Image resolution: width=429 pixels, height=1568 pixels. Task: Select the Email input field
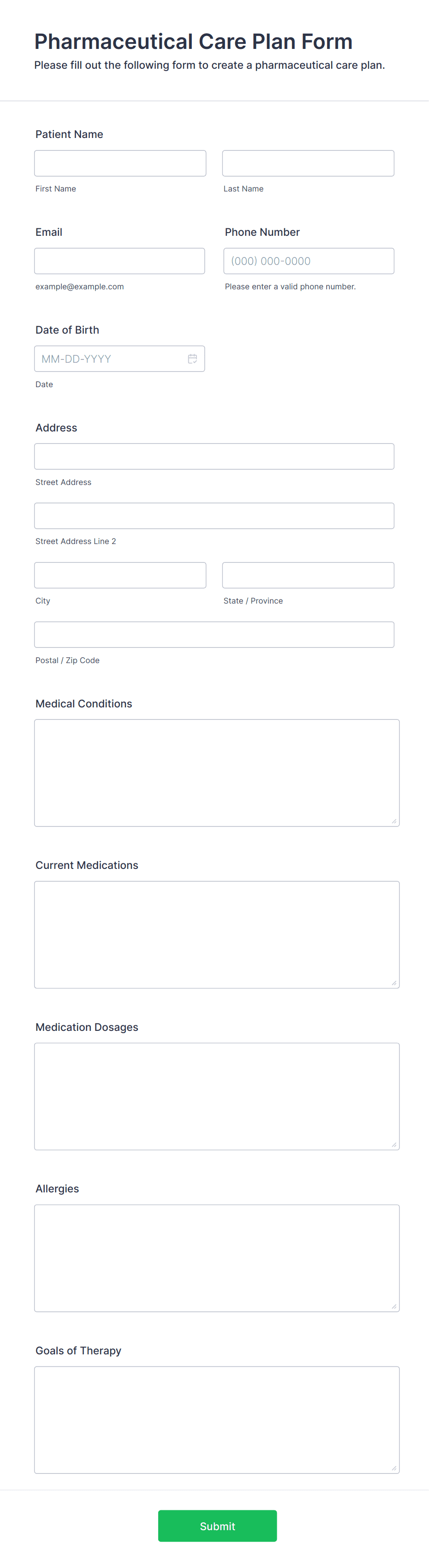pos(120,261)
